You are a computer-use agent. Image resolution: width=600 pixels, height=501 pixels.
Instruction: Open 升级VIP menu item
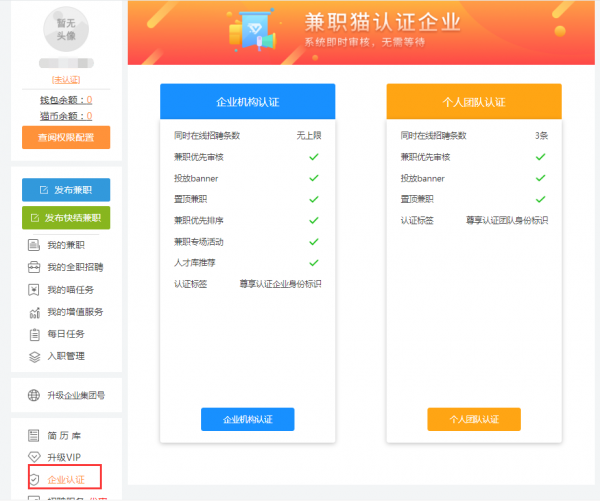[x=64, y=457]
